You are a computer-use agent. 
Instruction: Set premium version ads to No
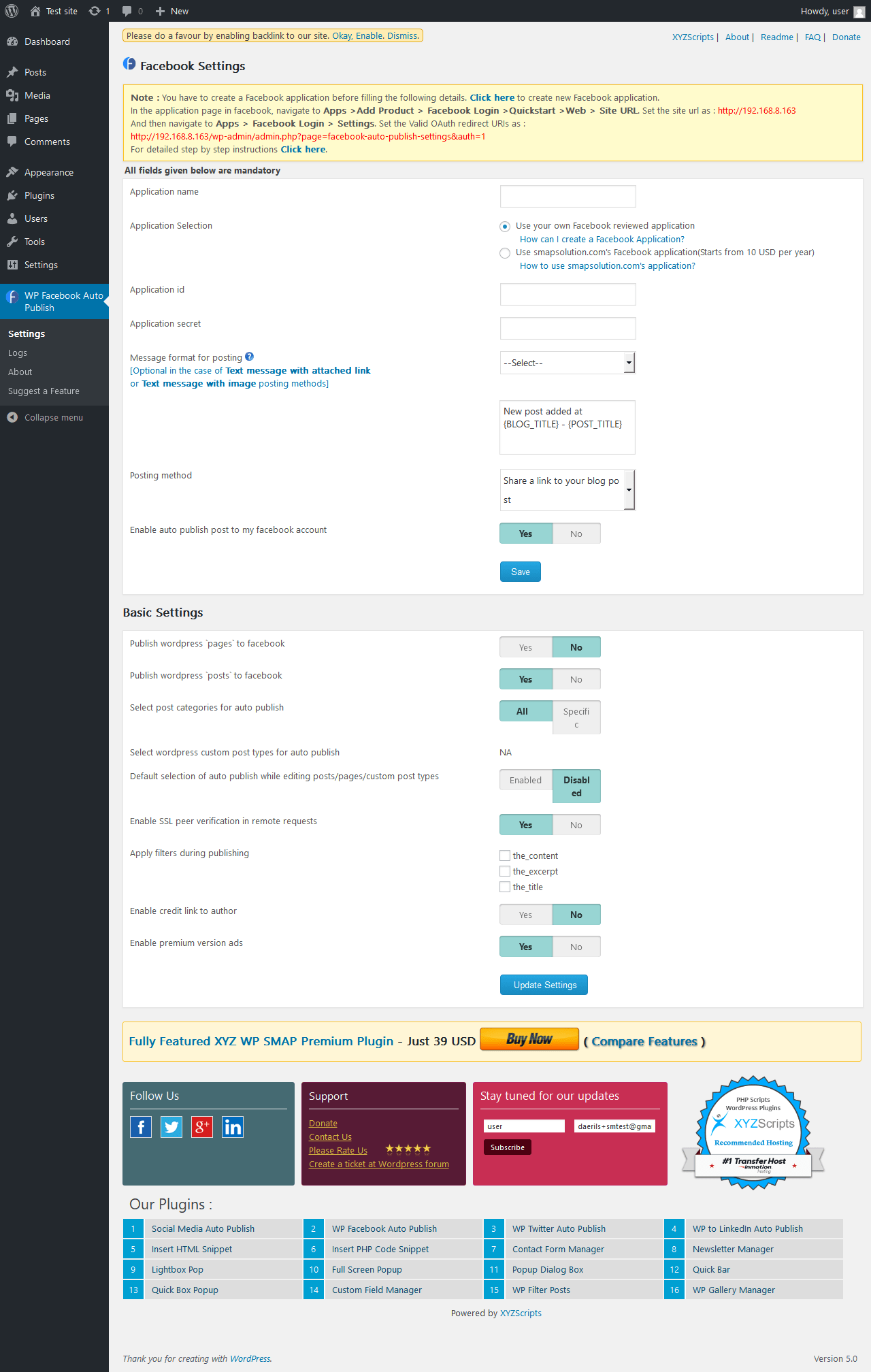click(576, 947)
